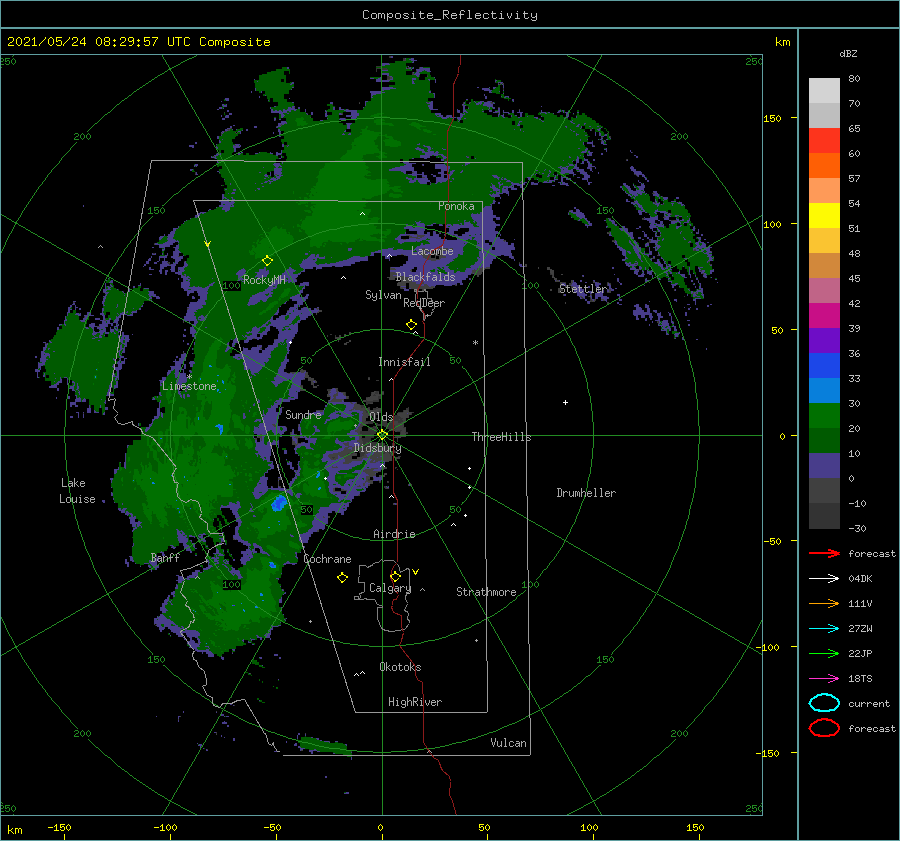This screenshot has width=900, height=841.
Task: Click the 111V legend label
Action: [x=860, y=603]
